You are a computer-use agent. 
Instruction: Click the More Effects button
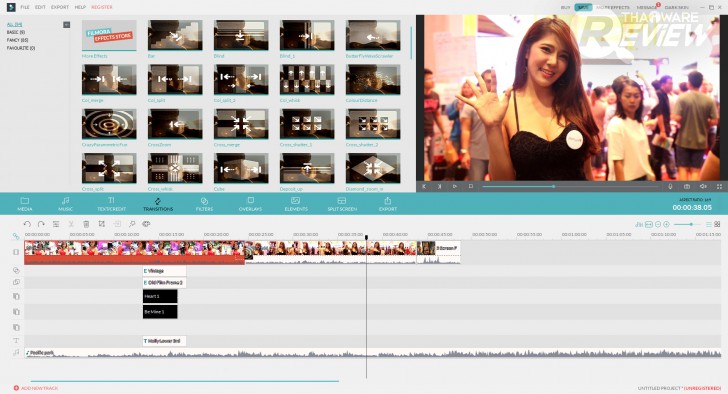[x=613, y=7]
